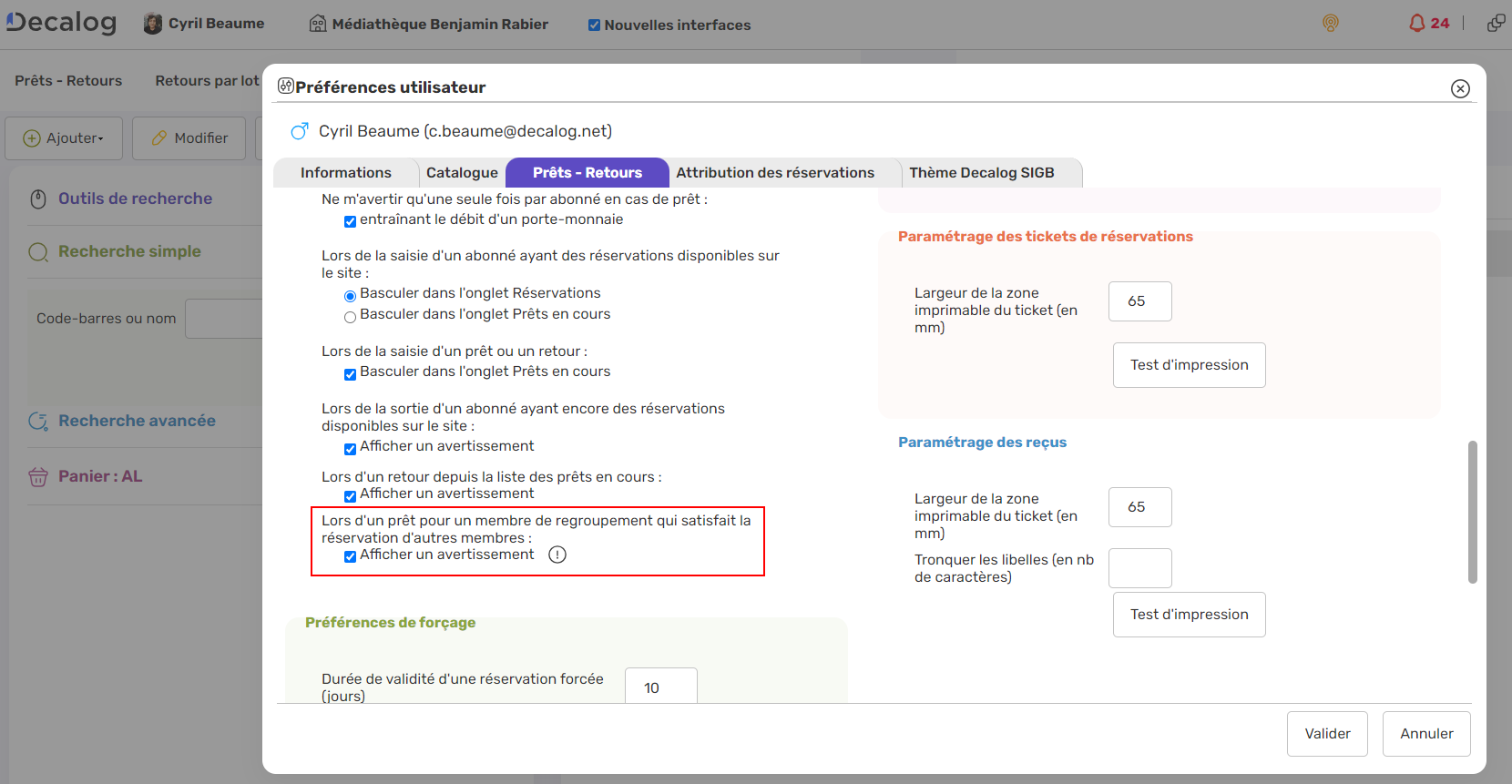Click the window switch icon at top right
1512x784 pixels.
tap(1496, 24)
